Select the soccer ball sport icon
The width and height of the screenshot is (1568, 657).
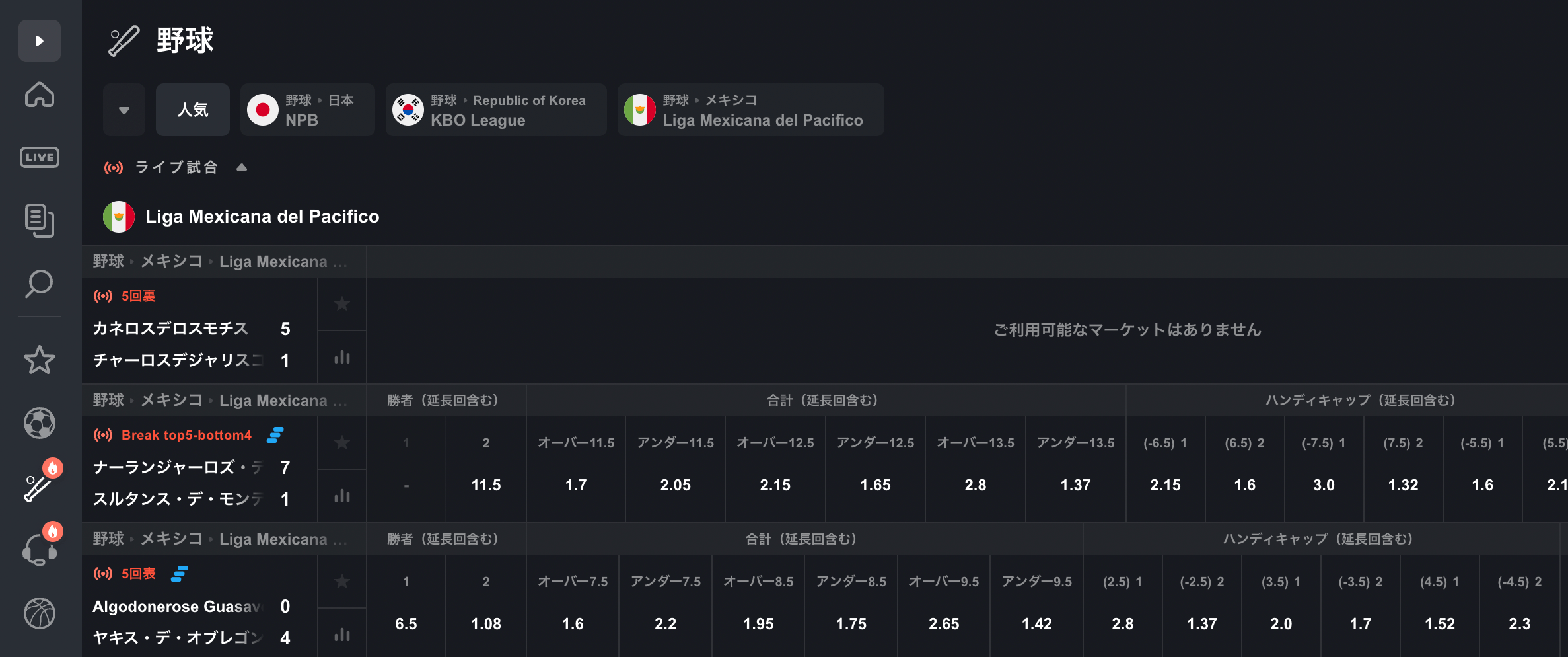coord(40,423)
